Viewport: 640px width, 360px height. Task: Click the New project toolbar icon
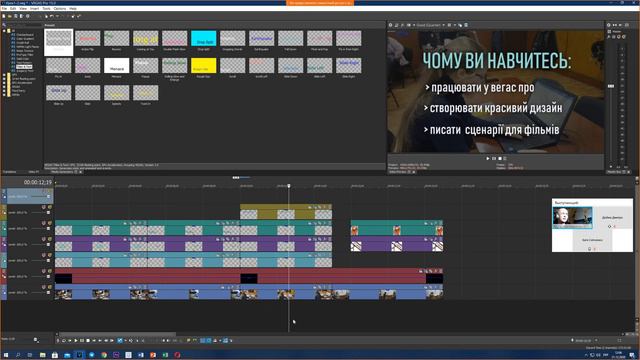coord(4,16)
